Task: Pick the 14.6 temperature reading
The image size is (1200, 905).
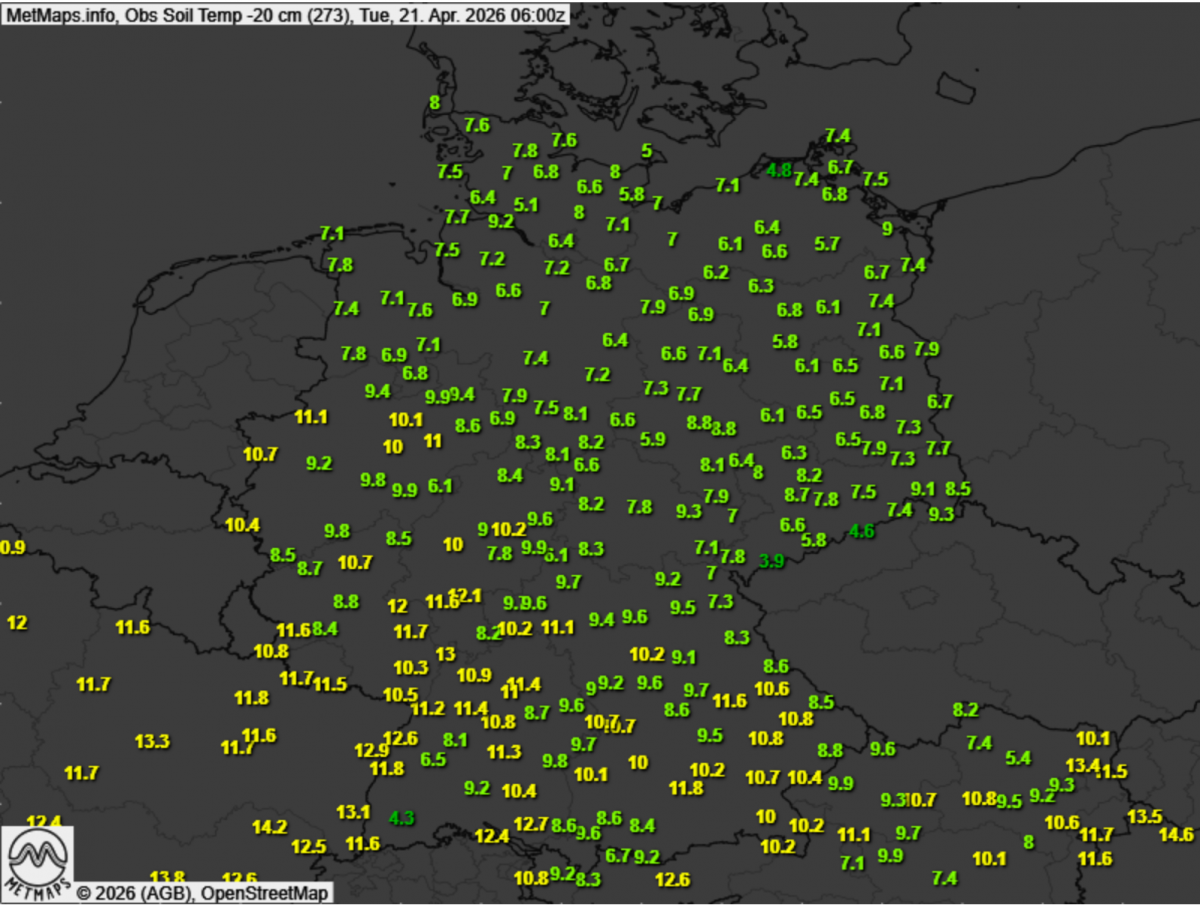Action: 1176,834
